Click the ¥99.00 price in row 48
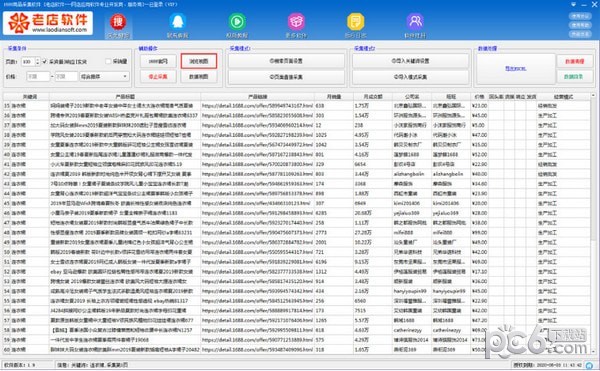Image resolution: width=600 pixels, height=371 pixels. tap(479, 233)
